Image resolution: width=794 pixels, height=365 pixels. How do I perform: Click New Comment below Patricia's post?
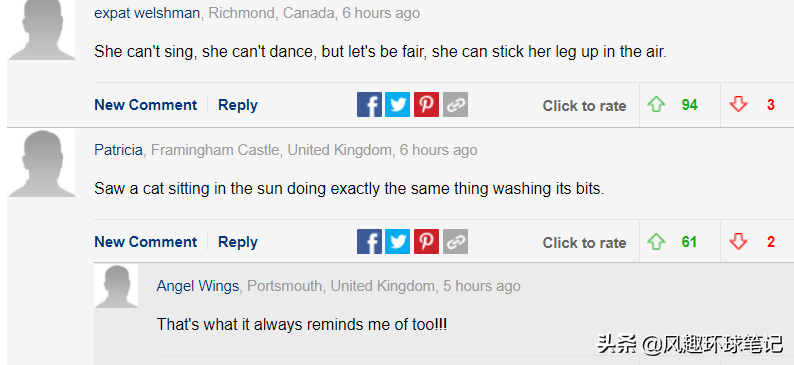[145, 242]
